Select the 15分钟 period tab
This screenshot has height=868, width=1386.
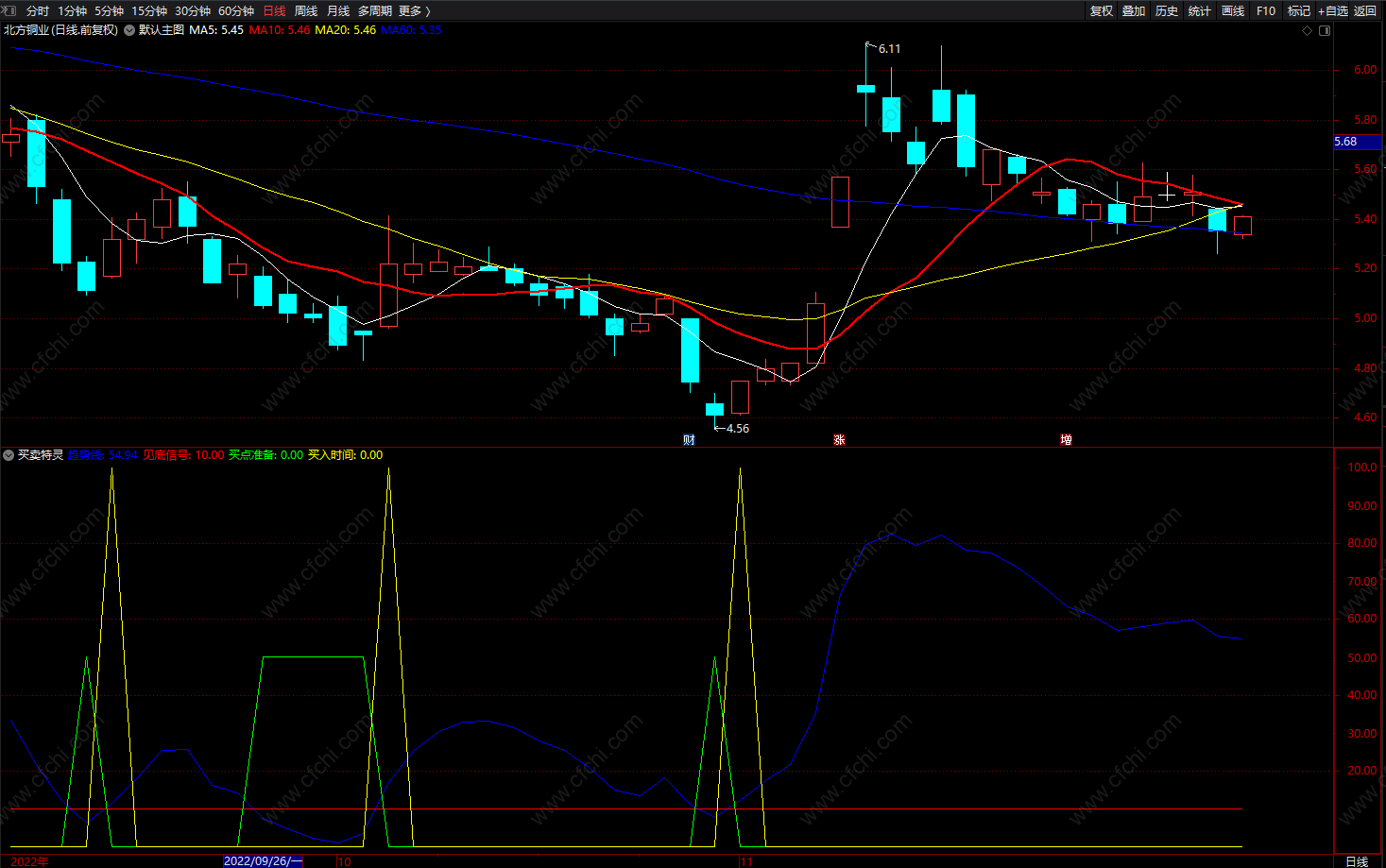[x=149, y=10]
